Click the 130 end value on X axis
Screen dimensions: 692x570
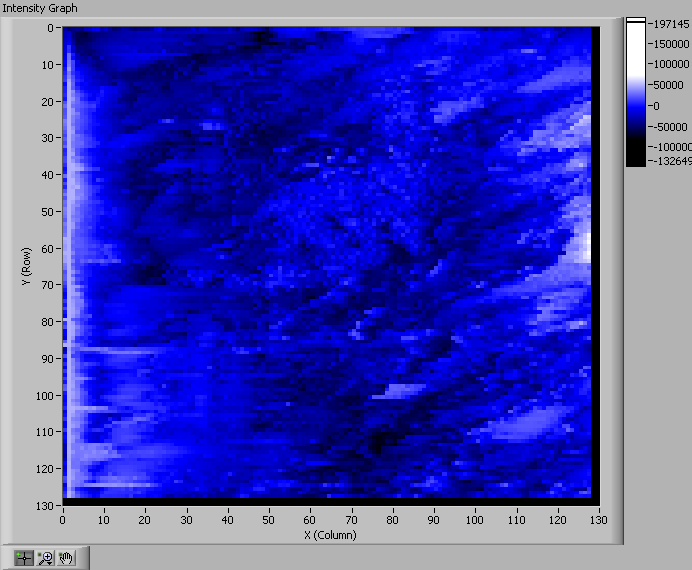599,520
